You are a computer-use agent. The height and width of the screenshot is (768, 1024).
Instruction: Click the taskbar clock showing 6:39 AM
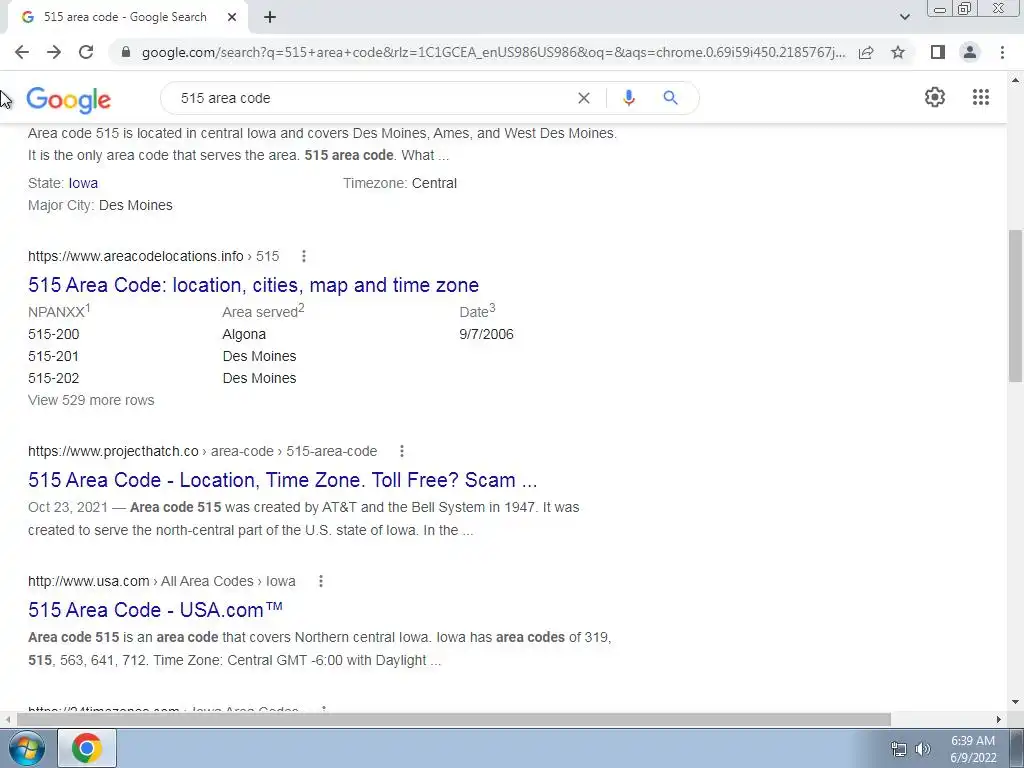pyautogui.click(x=973, y=749)
